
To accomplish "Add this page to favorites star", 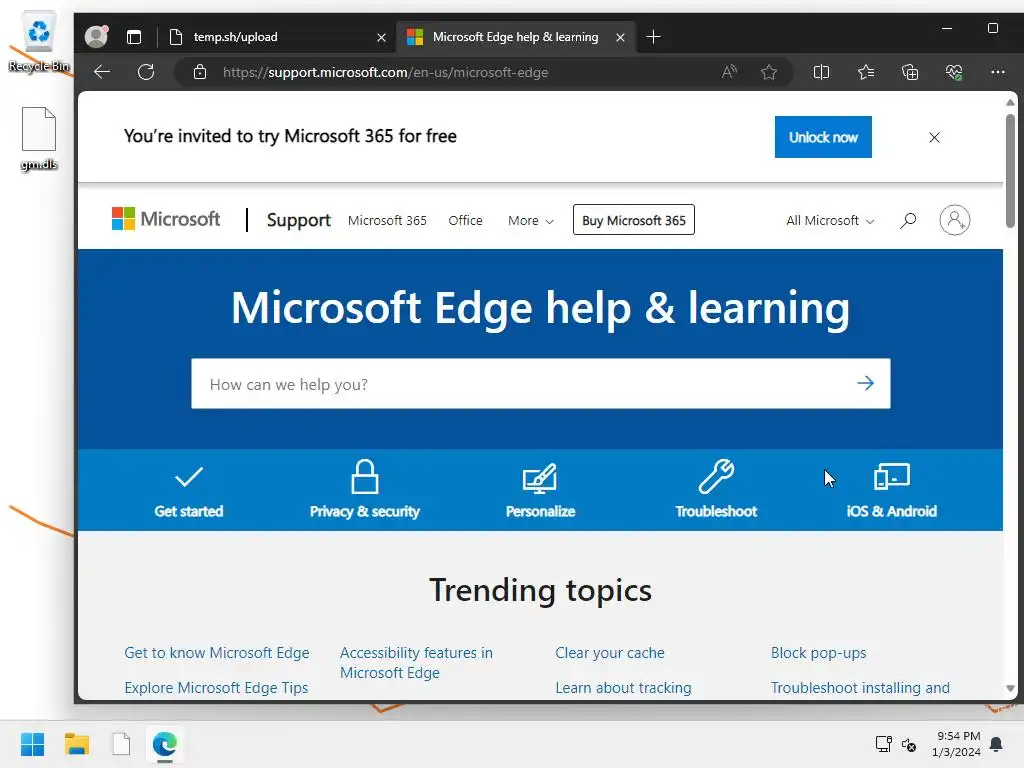I will point(769,72).
